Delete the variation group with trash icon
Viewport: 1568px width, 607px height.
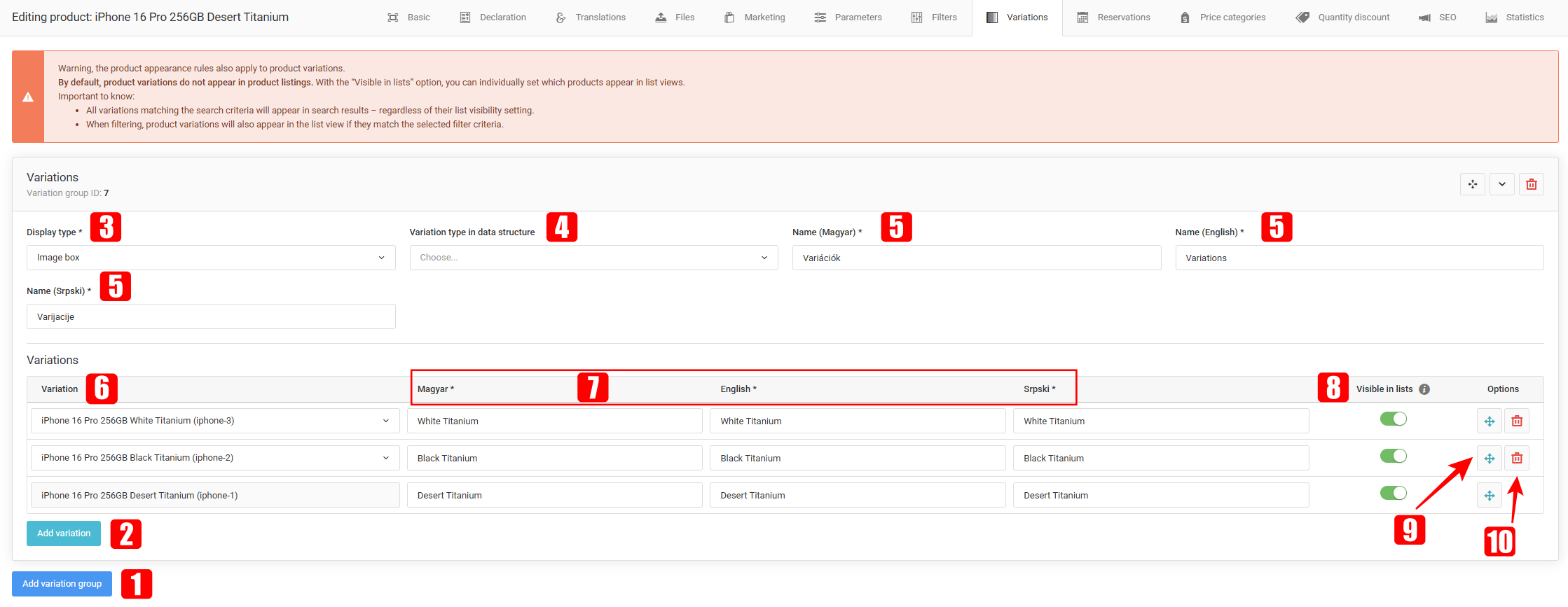(x=1532, y=184)
